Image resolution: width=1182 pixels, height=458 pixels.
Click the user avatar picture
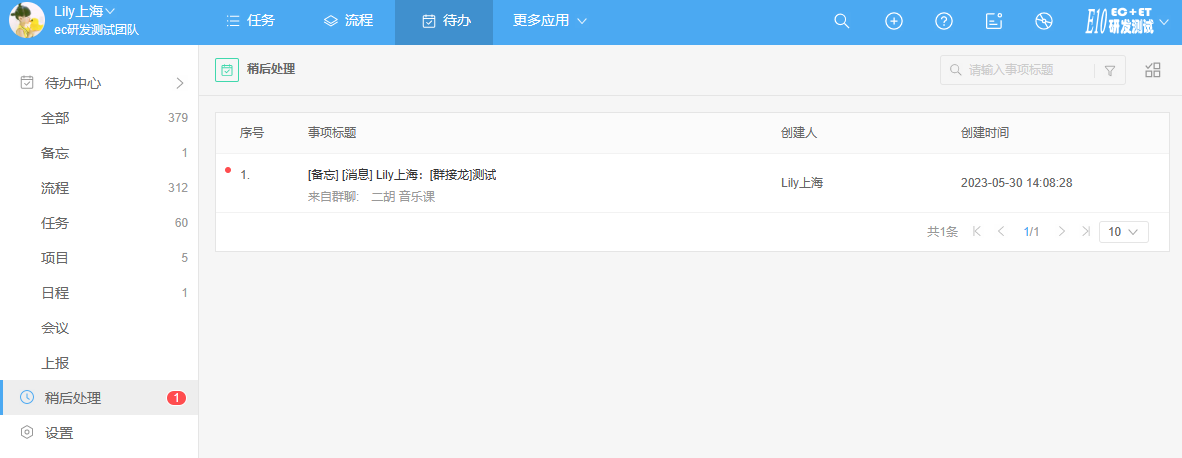point(26,21)
